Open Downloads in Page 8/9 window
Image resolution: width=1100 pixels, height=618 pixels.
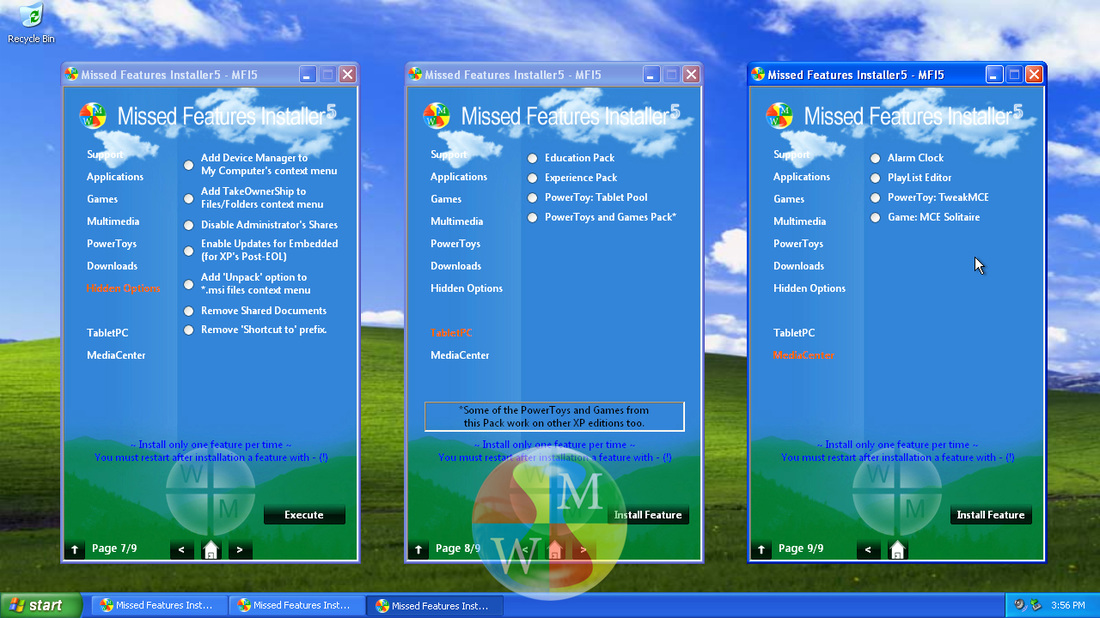pos(456,267)
